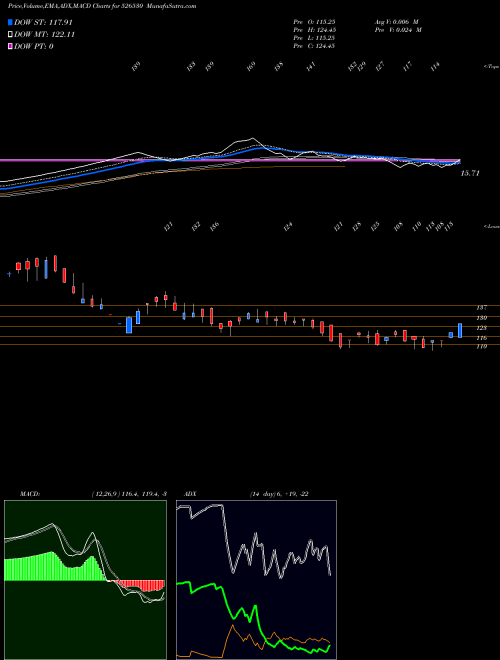Click the 127 top label above EMA chart
Viewport: 500px width, 660px height.
(380, 67)
